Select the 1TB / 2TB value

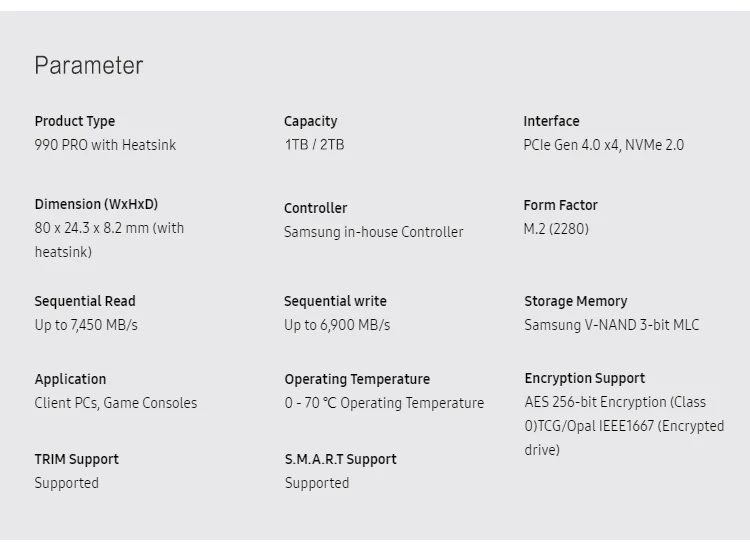(x=314, y=145)
